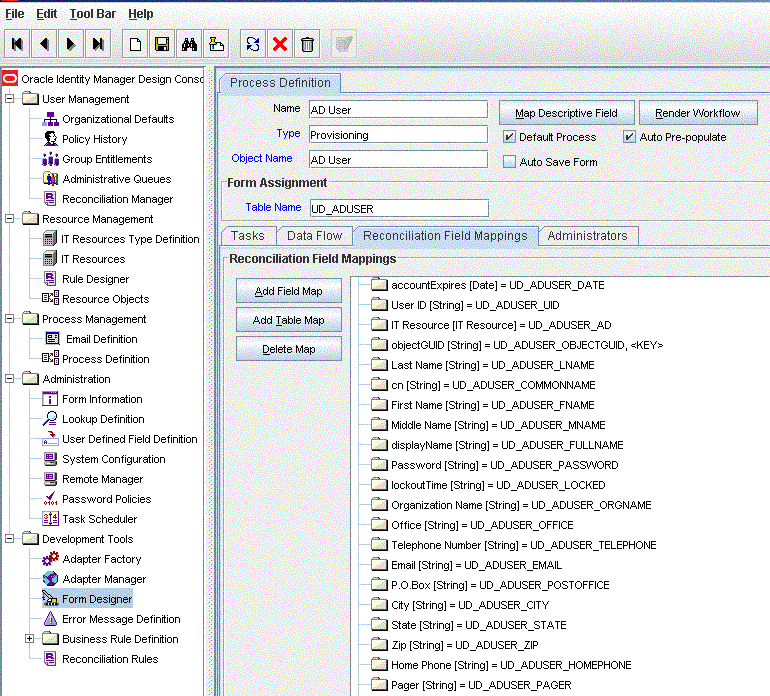Open Reconciliation Manager node

click(108, 199)
